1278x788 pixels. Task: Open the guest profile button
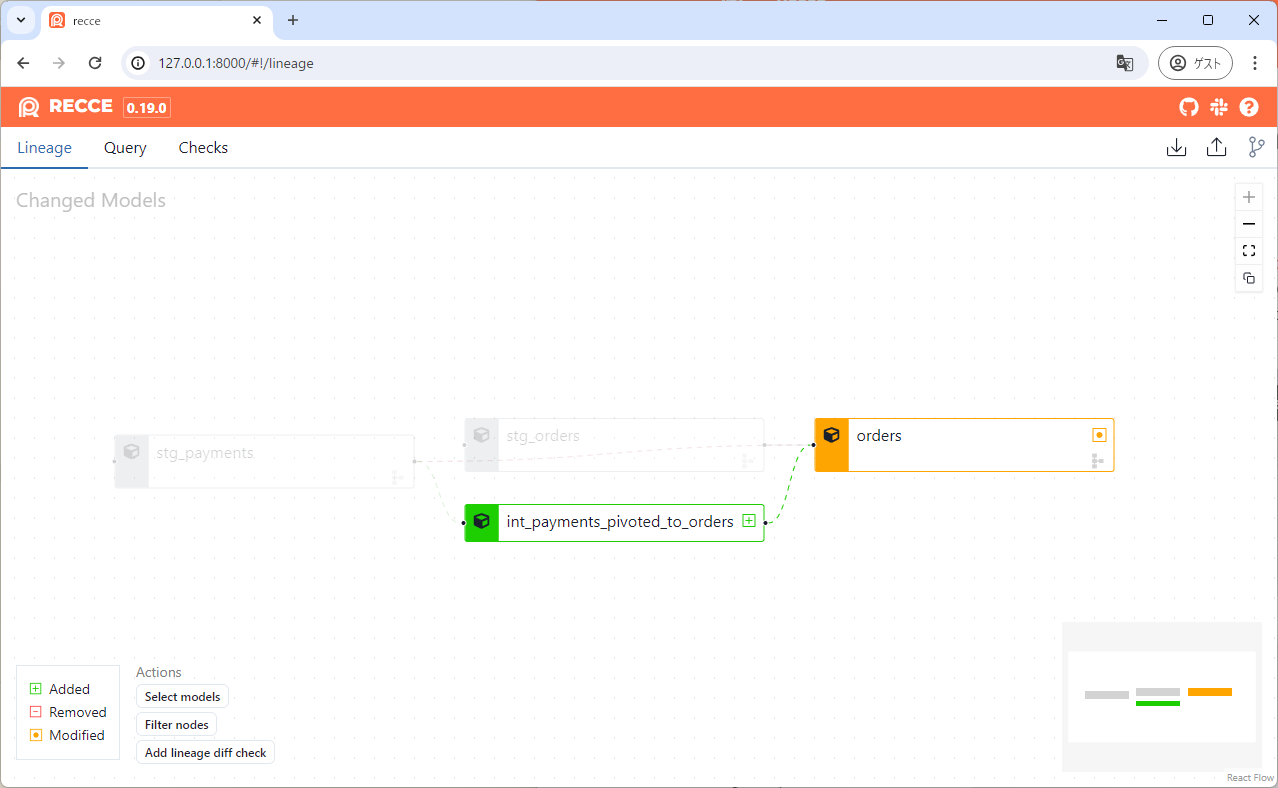pyautogui.click(x=1195, y=63)
